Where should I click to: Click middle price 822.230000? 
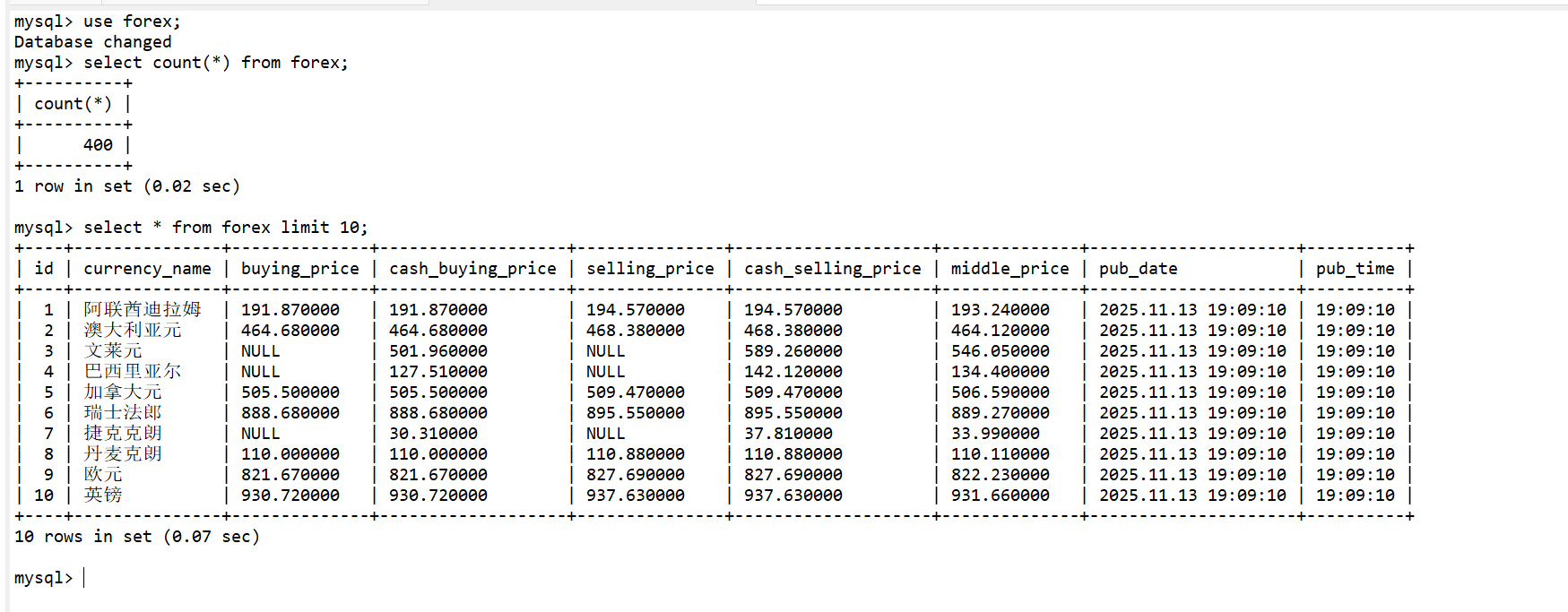click(x=1001, y=475)
